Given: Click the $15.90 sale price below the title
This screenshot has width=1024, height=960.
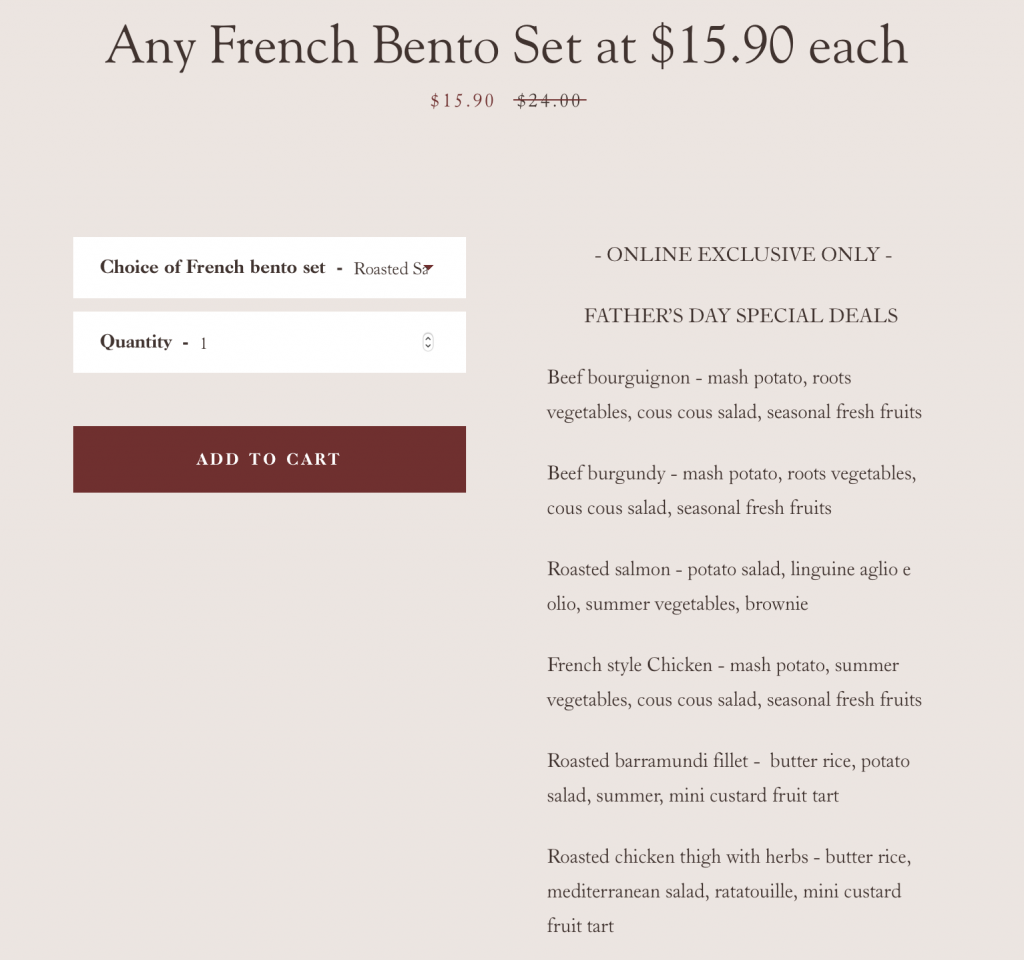Looking at the screenshot, I should (x=462, y=101).
